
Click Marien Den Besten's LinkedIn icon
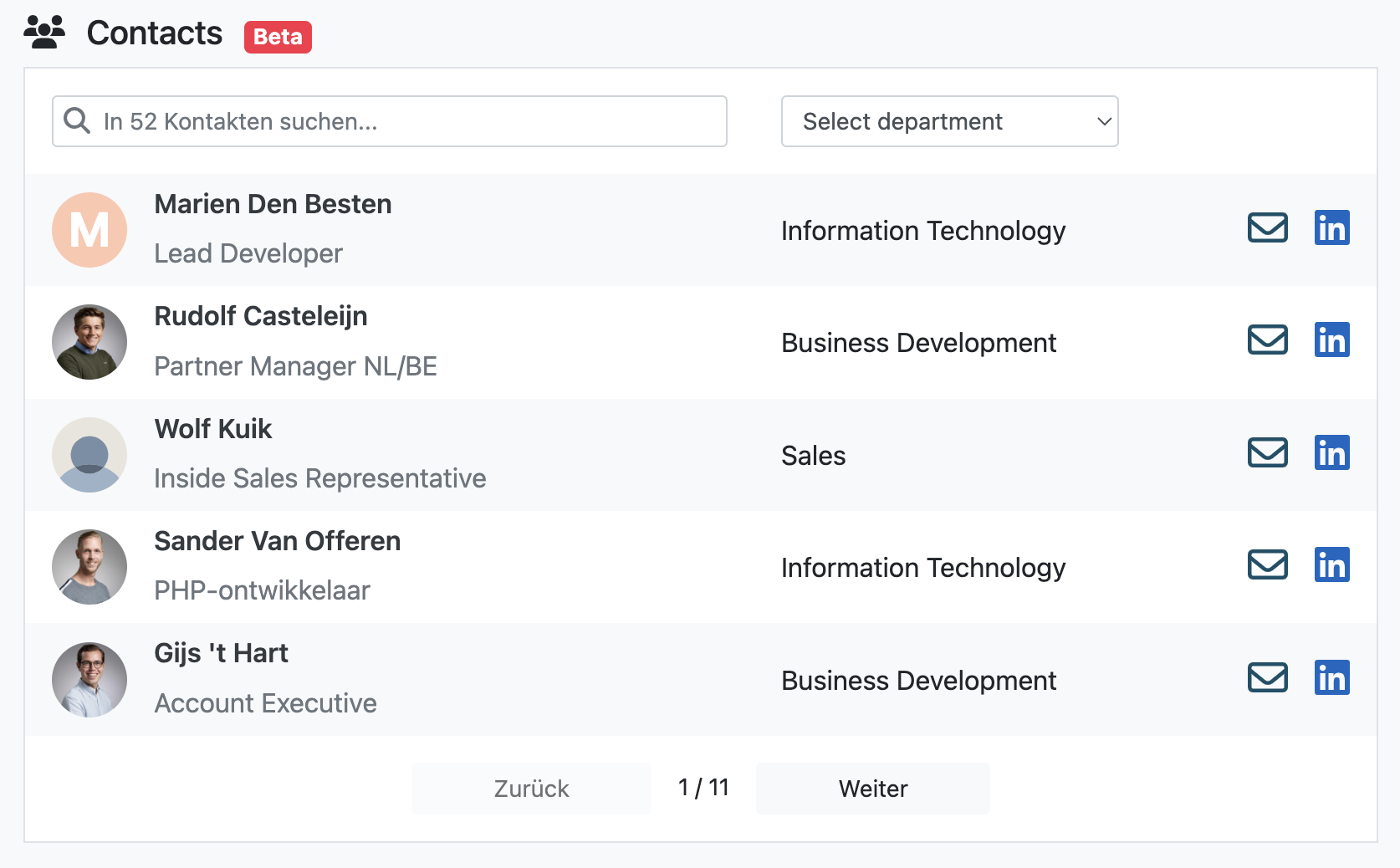pos(1332,227)
